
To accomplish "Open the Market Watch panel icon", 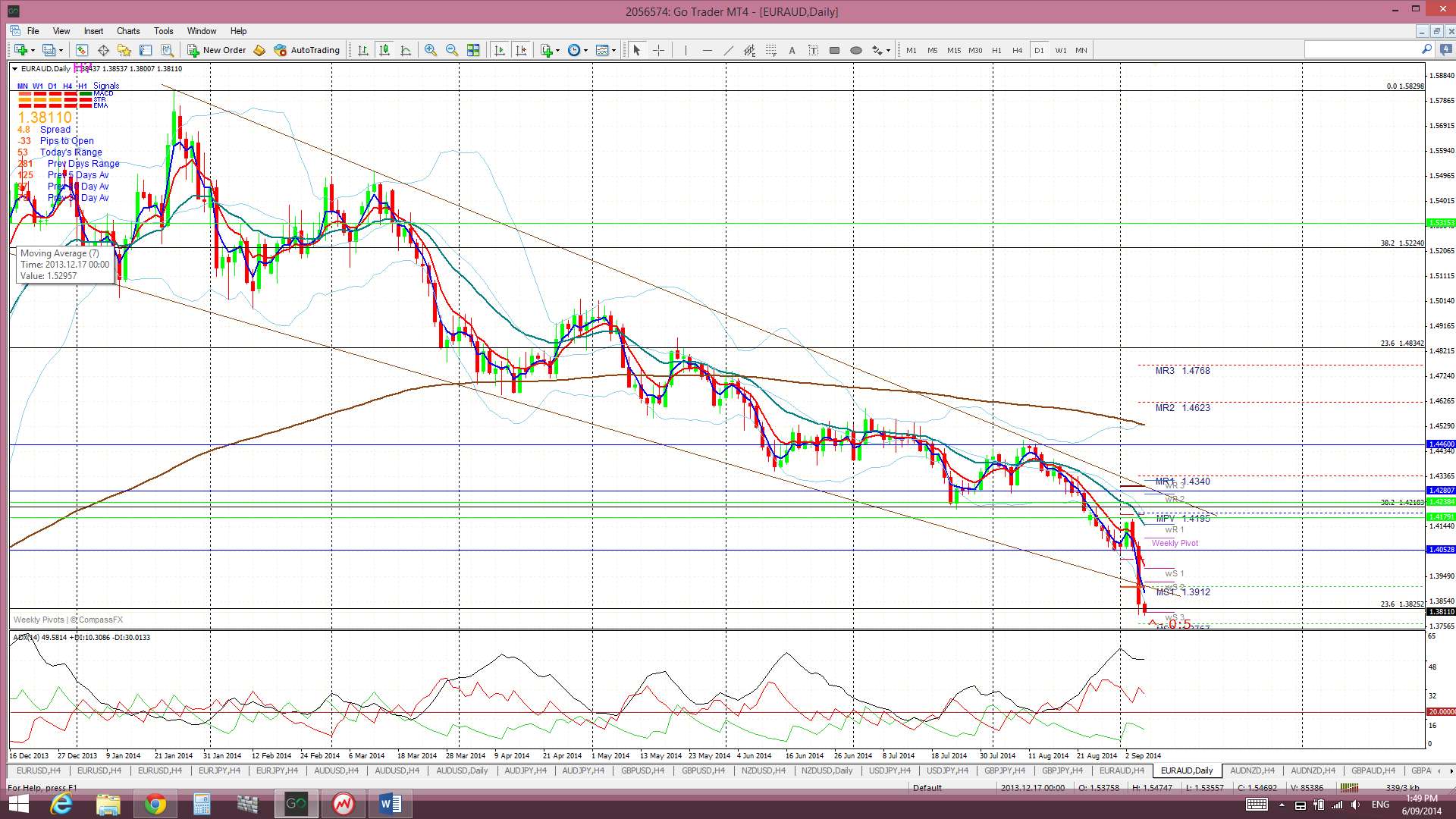I will [81, 50].
